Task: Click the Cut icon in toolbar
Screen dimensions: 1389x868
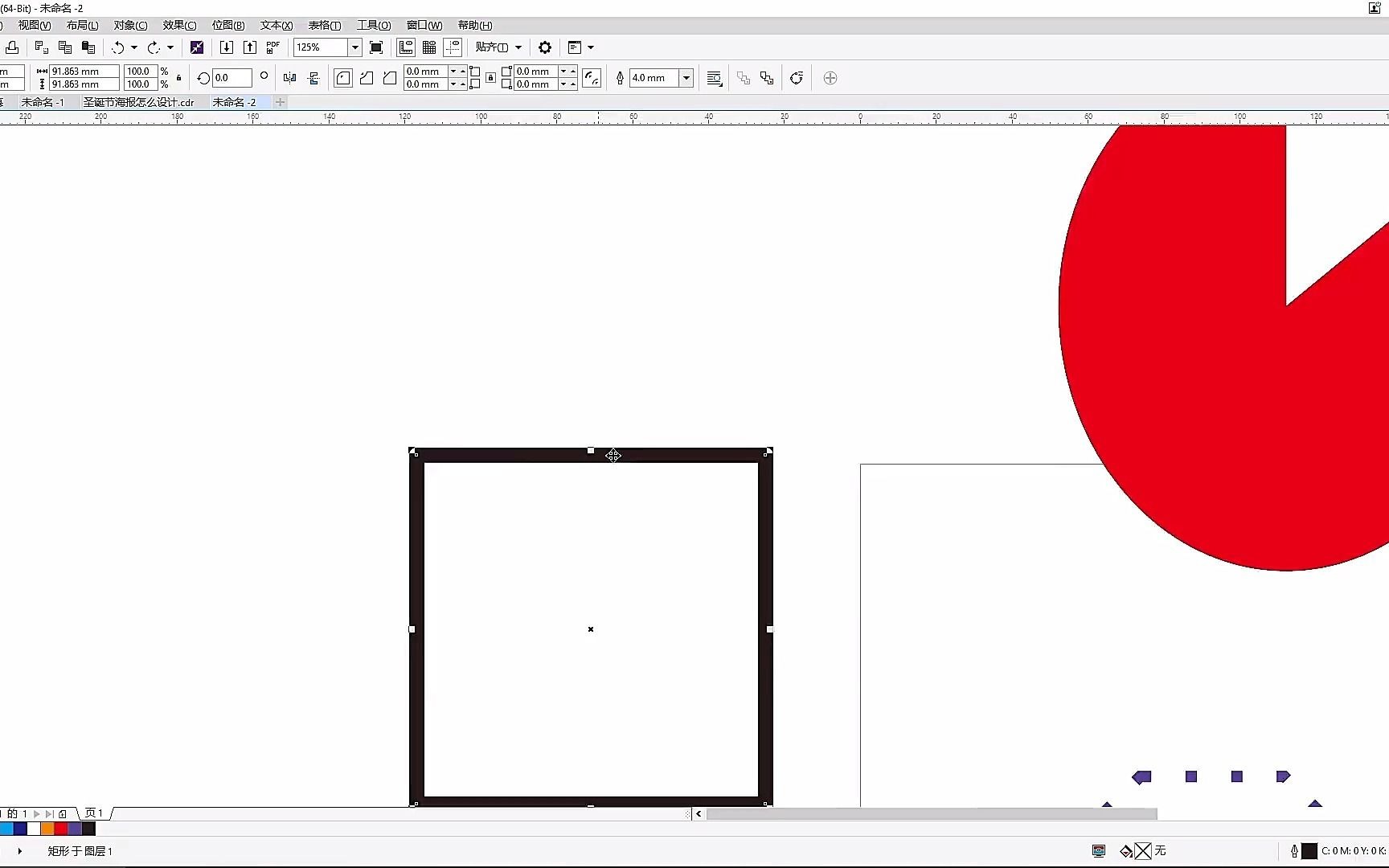Action: 42,47
